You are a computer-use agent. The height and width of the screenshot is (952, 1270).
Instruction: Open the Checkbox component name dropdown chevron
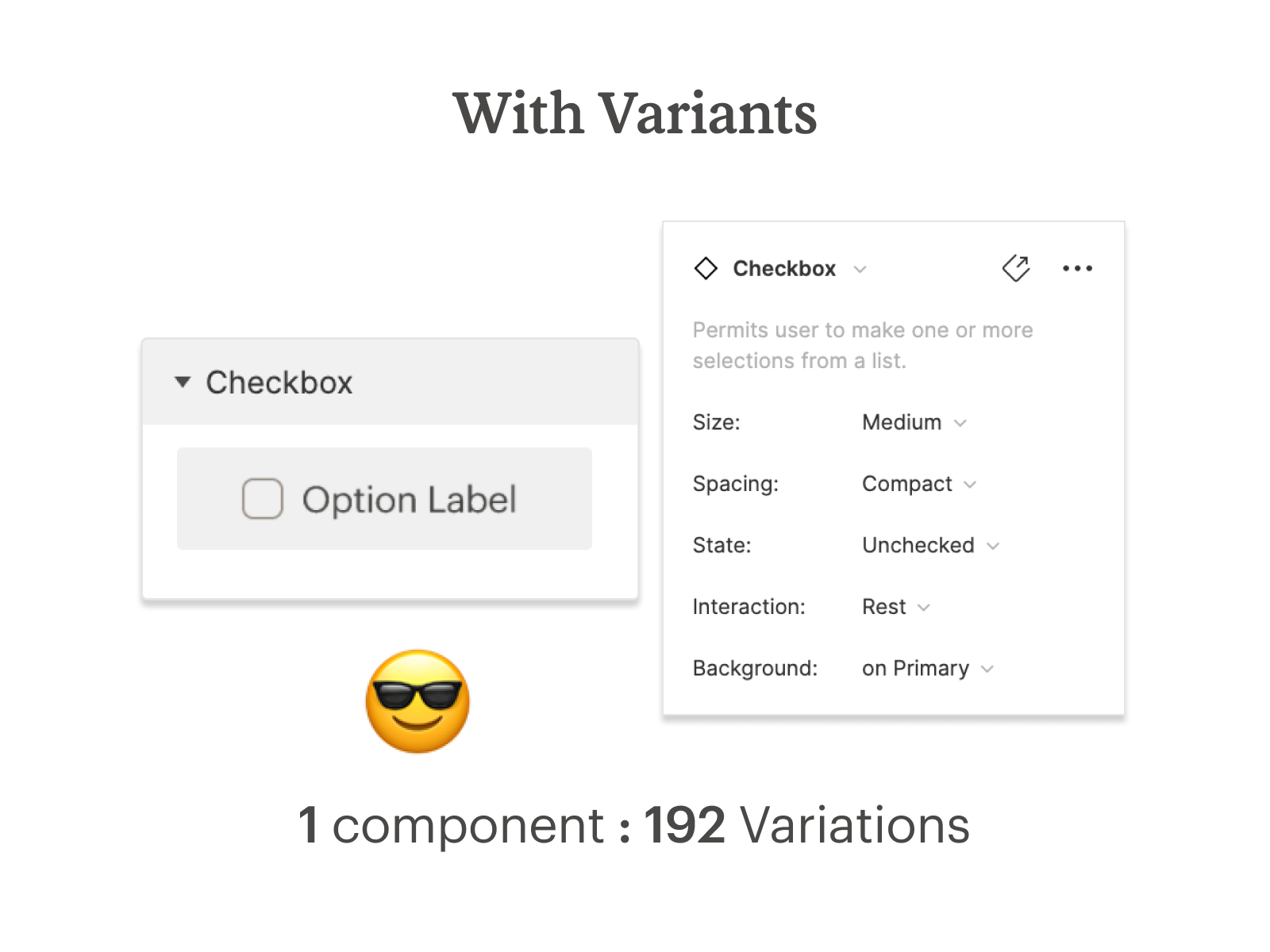point(860,269)
